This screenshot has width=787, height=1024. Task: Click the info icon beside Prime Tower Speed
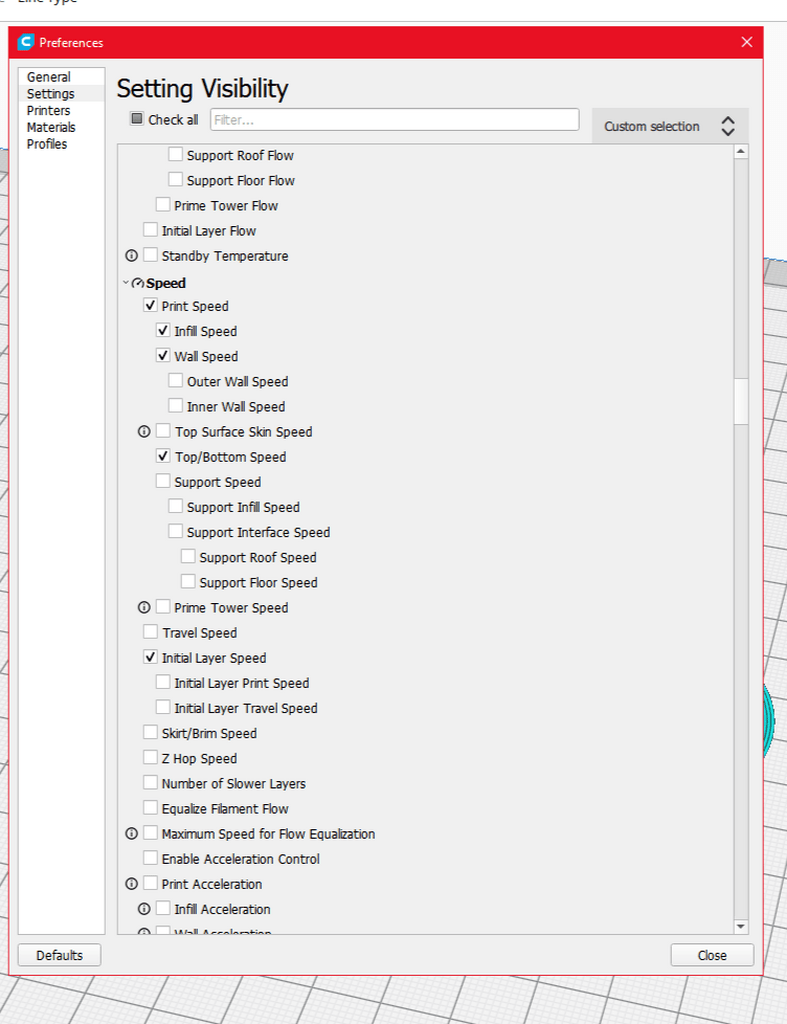[x=144, y=607]
